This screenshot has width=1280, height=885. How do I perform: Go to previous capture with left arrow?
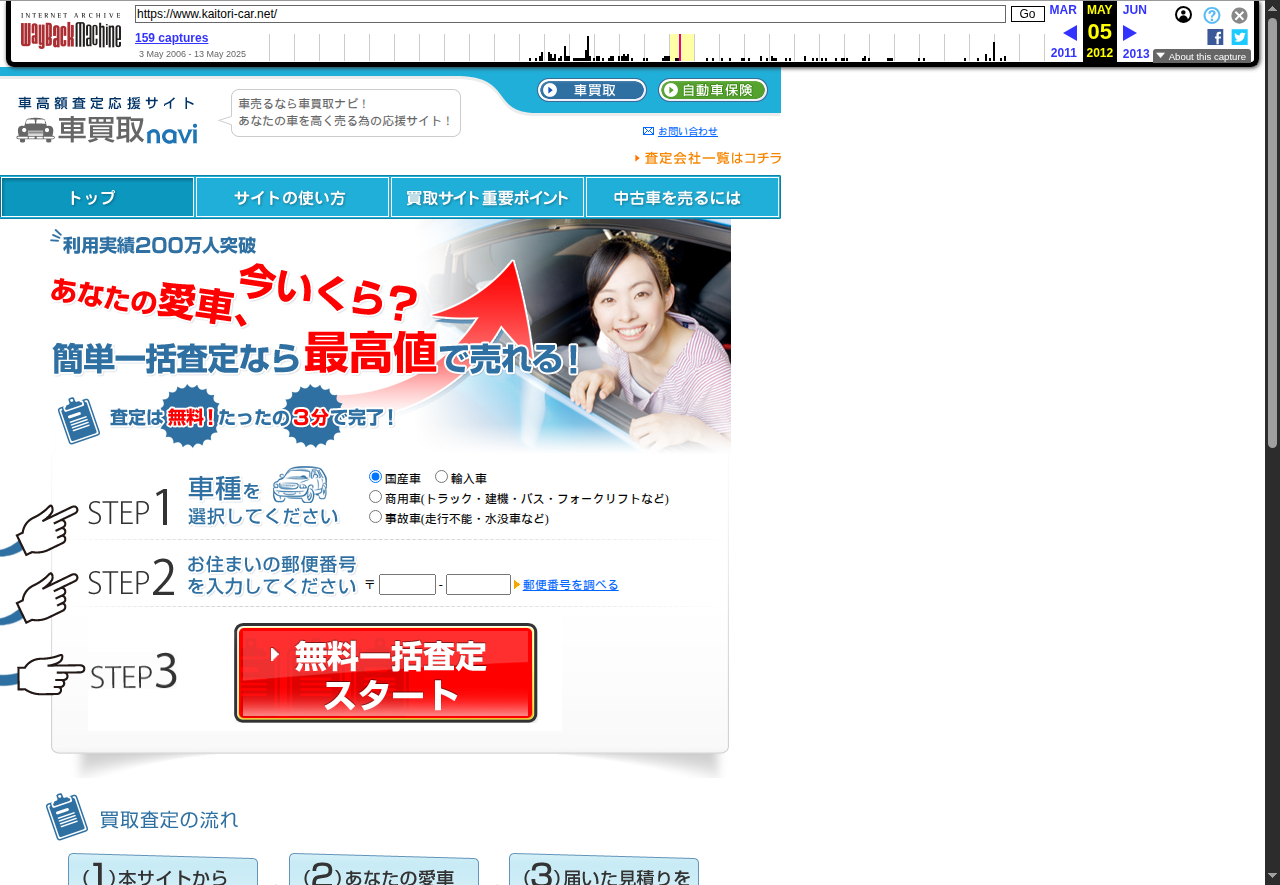(x=1069, y=33)
